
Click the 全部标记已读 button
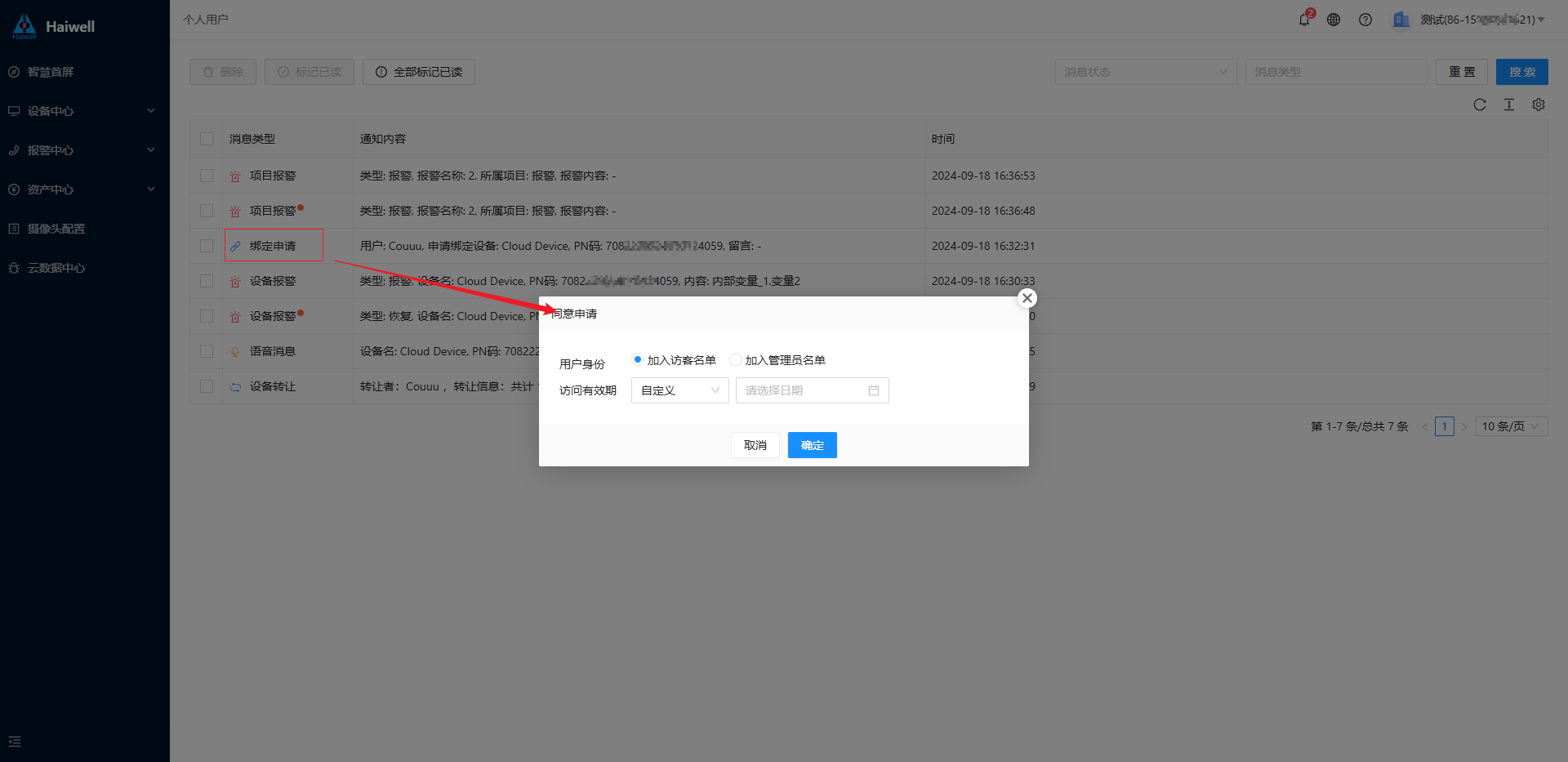419,72
